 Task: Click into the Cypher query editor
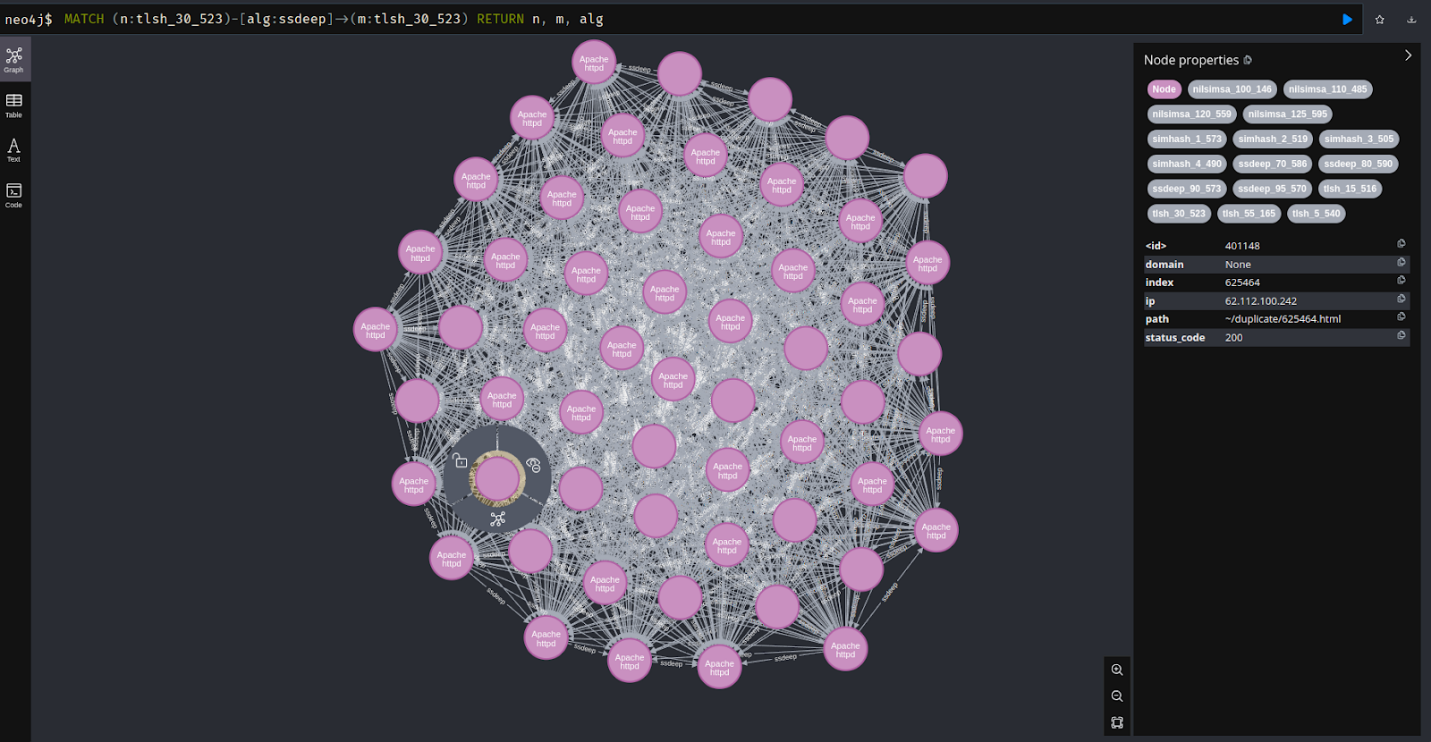700,19
